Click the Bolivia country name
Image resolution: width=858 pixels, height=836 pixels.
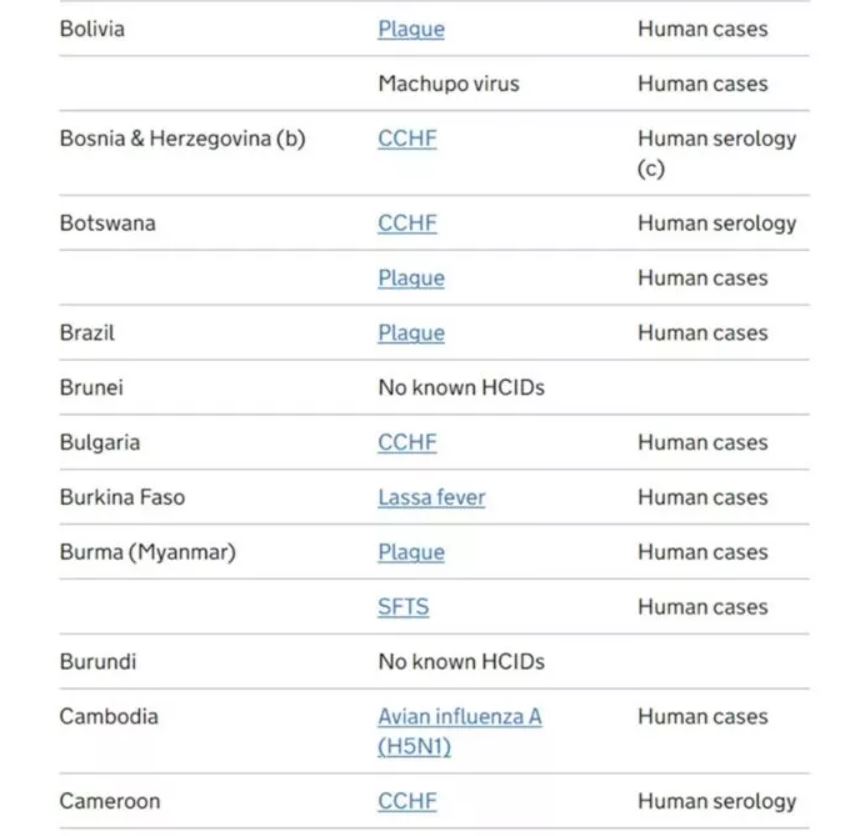(x=92, y=29)
